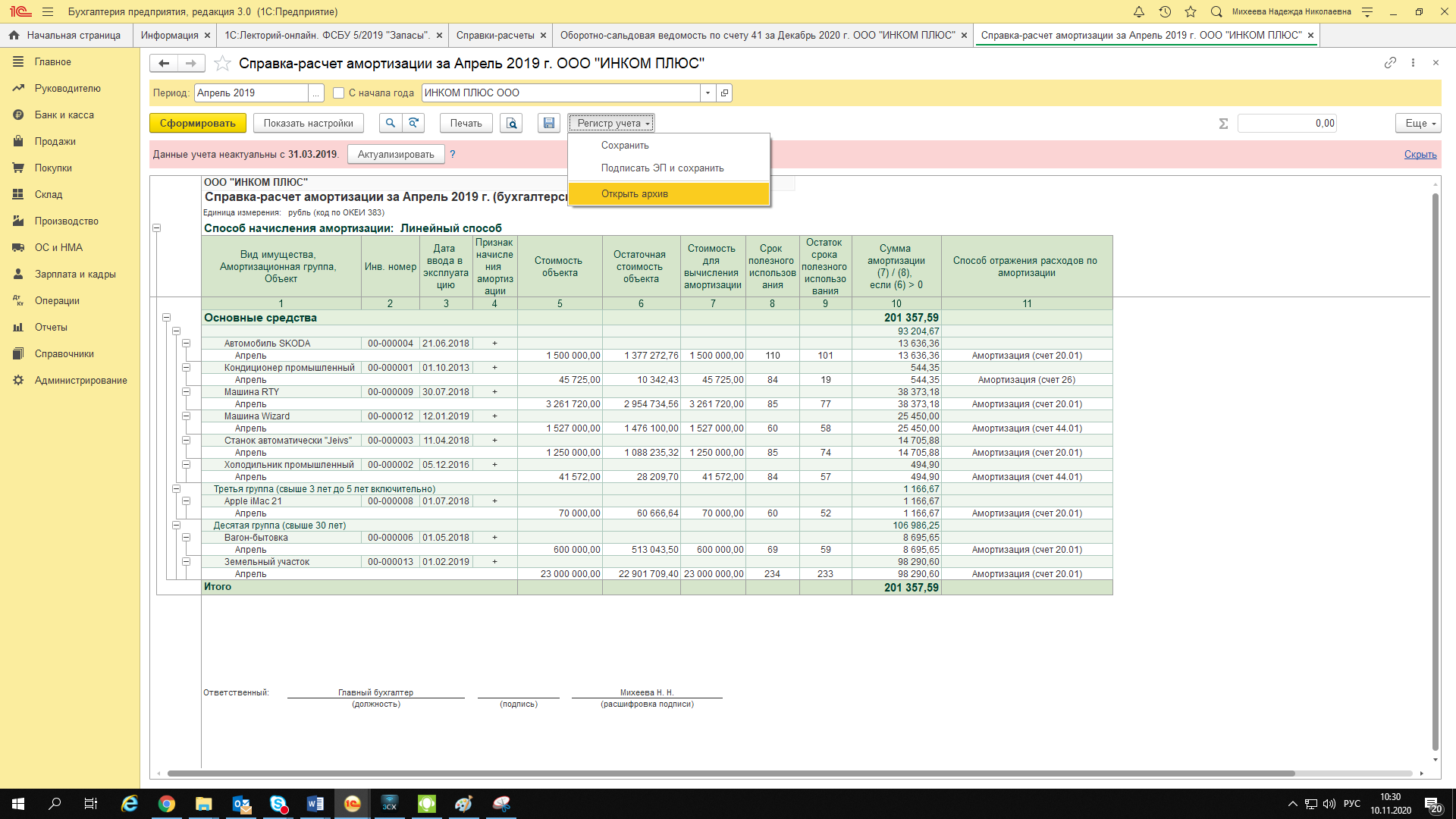Expand the Еще dropdown menu
Viewport: 1456px width, 819px height.
coord(1418,123)
